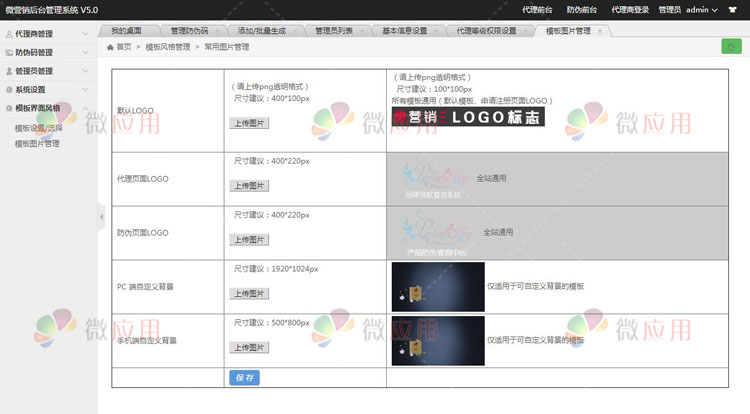
Task: Click the 手机端 background preview thumbnail
Action: pos(438,341)
